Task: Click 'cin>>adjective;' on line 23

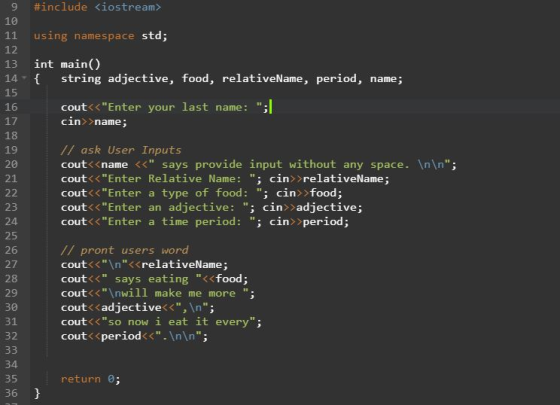Action: (x=312, y=207)
